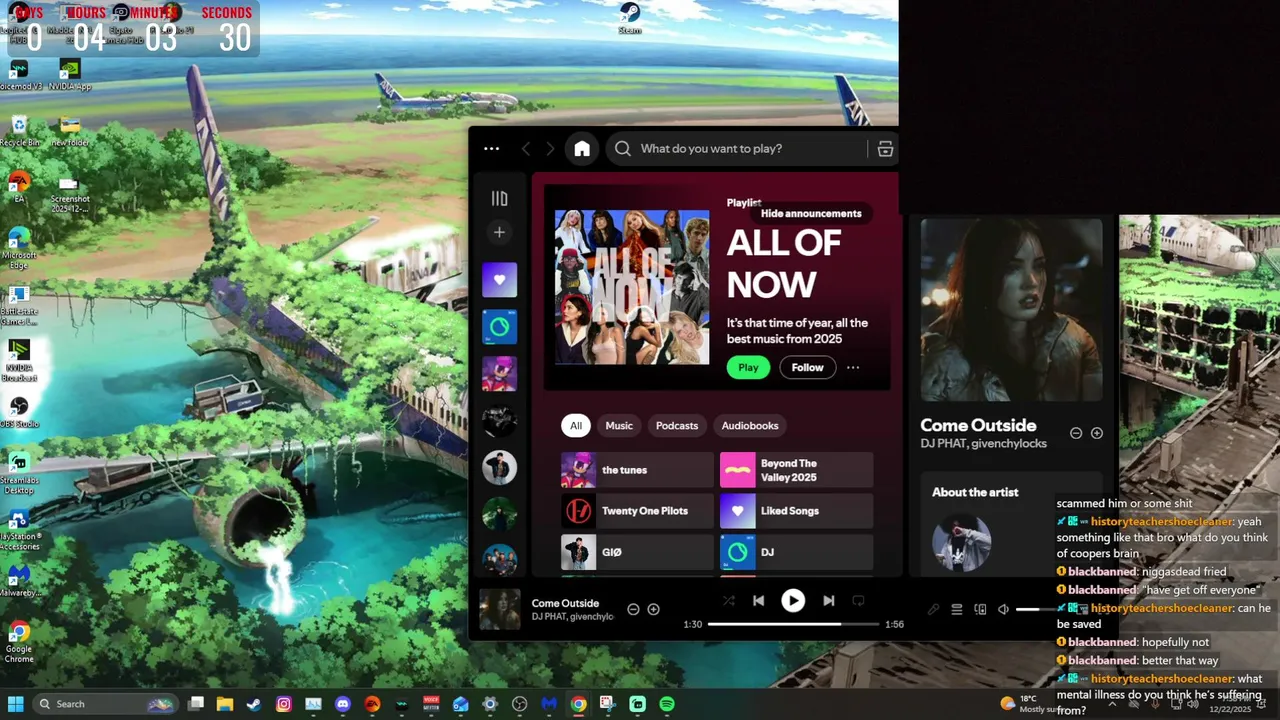The width and height of the screenshot is (1280, 720).
Task: Open Snipping Tool from the taskbar
Action: pyautogui.click(x=607, y=704)
